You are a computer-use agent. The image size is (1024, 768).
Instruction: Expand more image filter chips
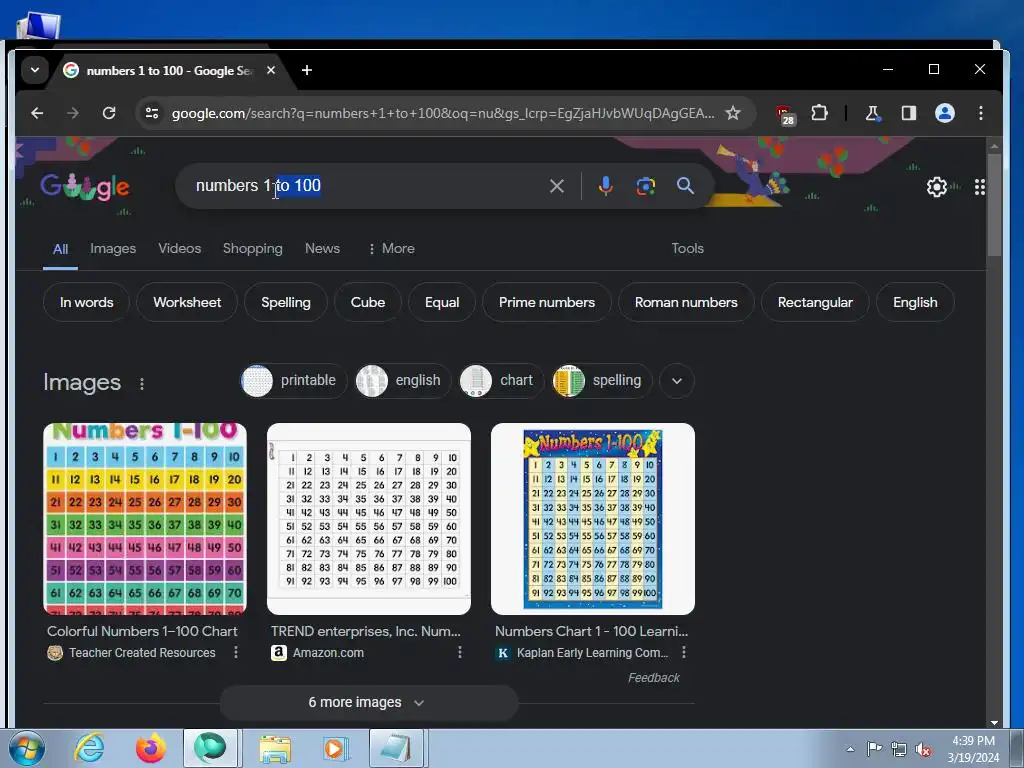tap(677, 381)
